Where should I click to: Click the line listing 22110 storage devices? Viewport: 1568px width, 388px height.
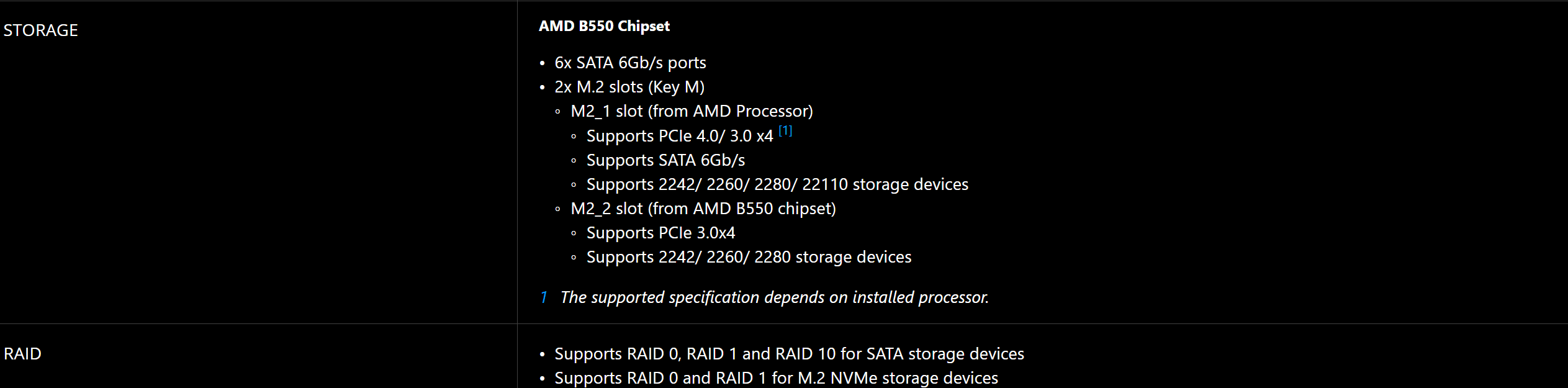[x=777, y=184]
